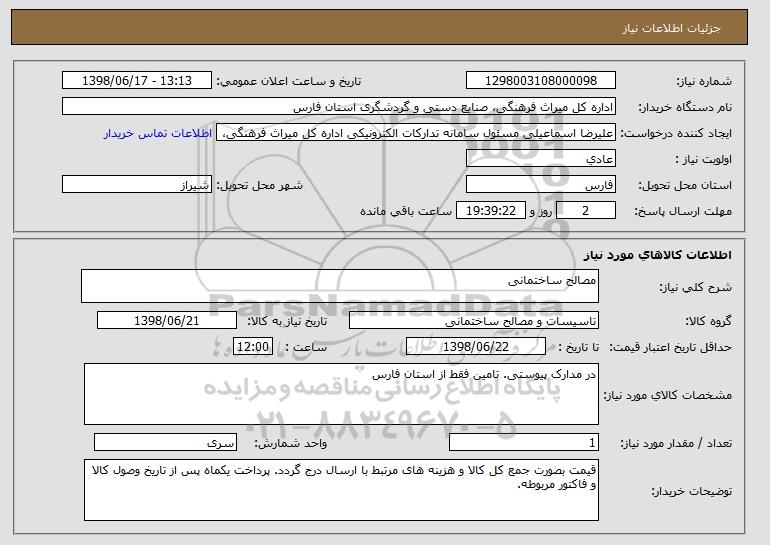Click the unit field showing سری
This screenshot has width=770, height=545.
click(x=165, y=442)
